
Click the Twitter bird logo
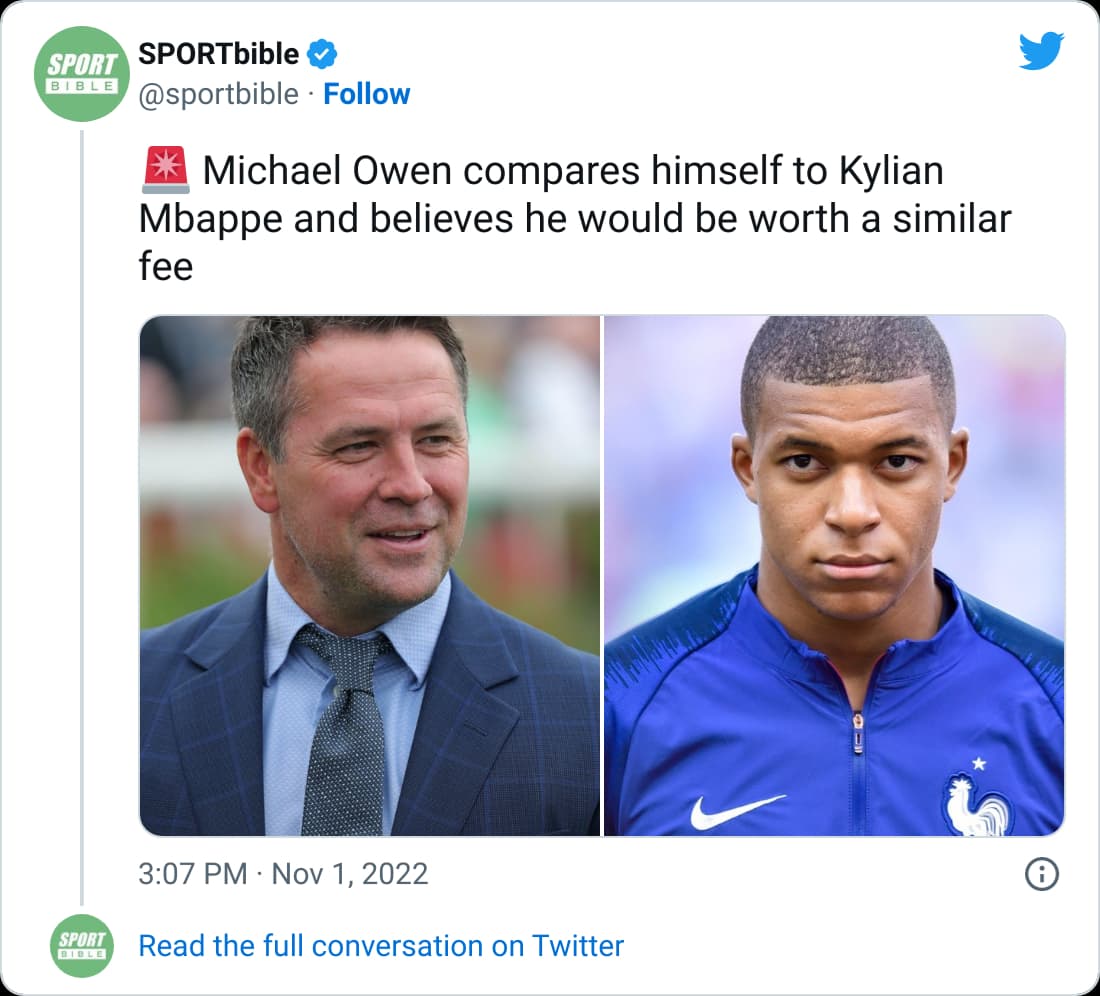pyautogui.click(x=1041, y=51)
